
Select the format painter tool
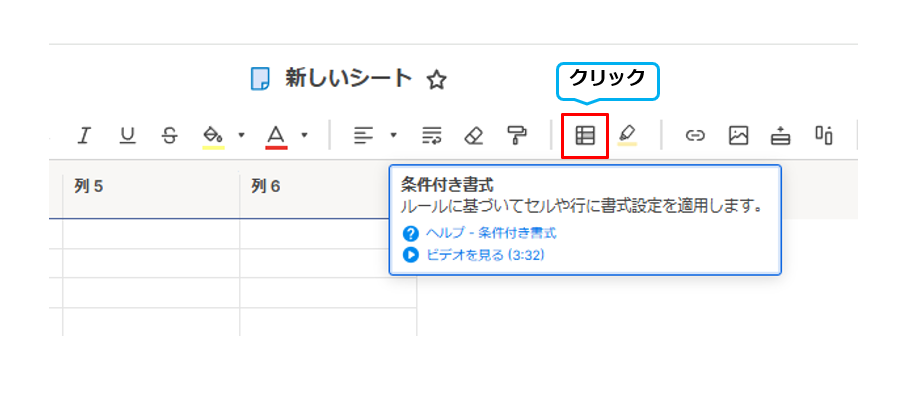pyautogui.click(x=517, y=136)
